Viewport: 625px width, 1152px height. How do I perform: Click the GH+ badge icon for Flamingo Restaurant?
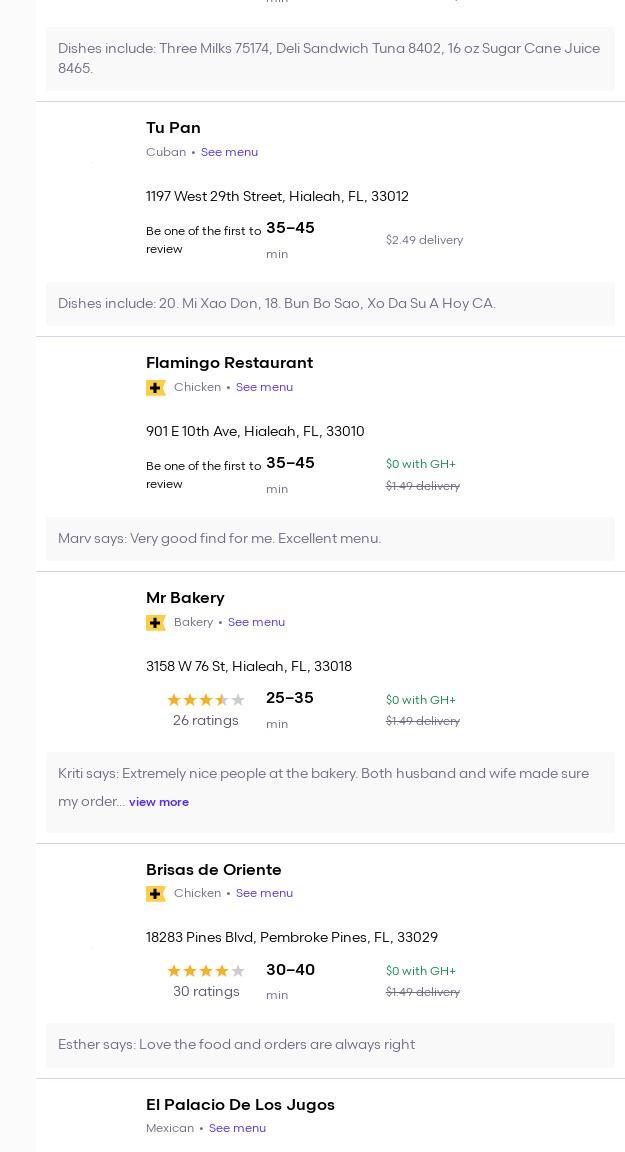(155, 388)
